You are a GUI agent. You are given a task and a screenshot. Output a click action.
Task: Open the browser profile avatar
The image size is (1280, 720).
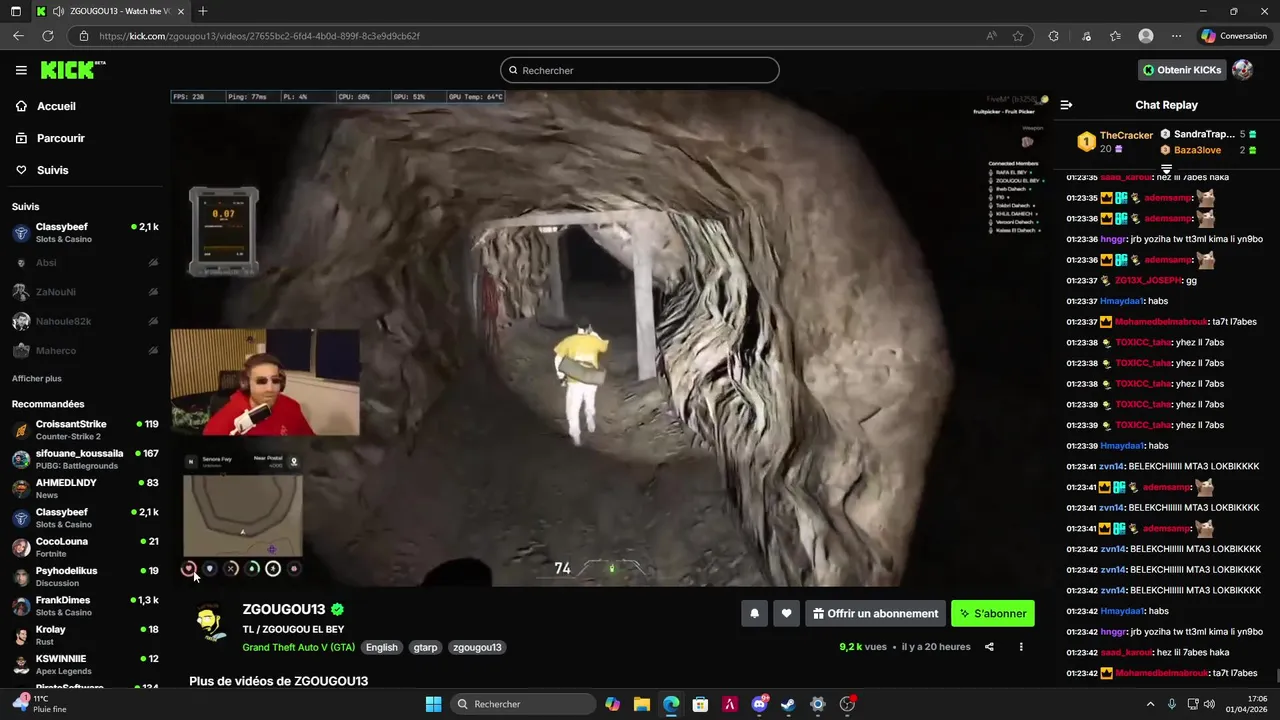(1146, 36)
